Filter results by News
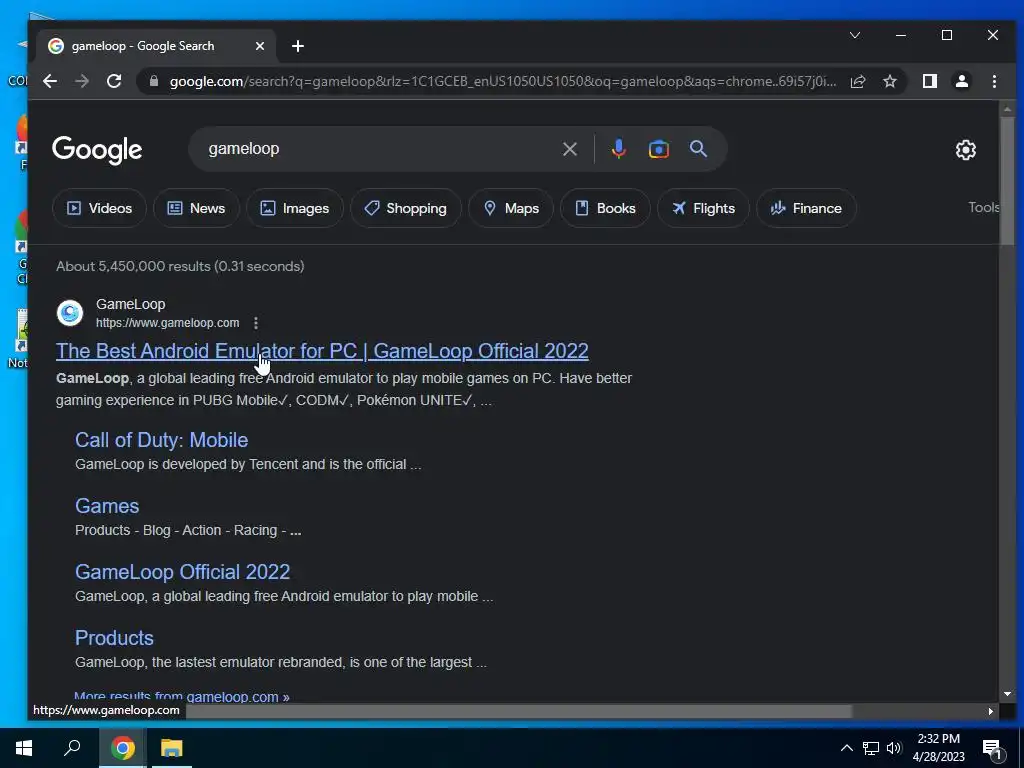This screenshot has width=1024, height=768. click(x=196, y=208)
